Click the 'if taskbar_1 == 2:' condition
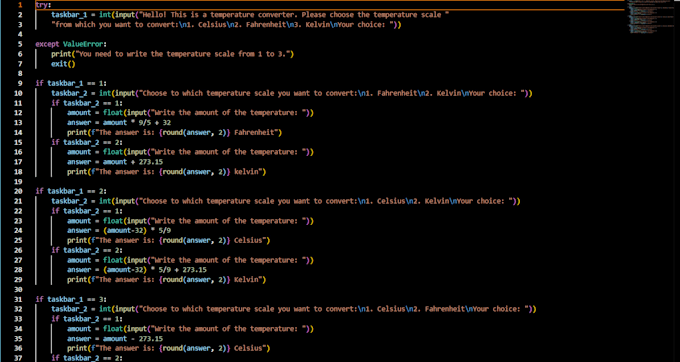Image resolution: width=680 pixels, height=362 pixels. [71, 191]
